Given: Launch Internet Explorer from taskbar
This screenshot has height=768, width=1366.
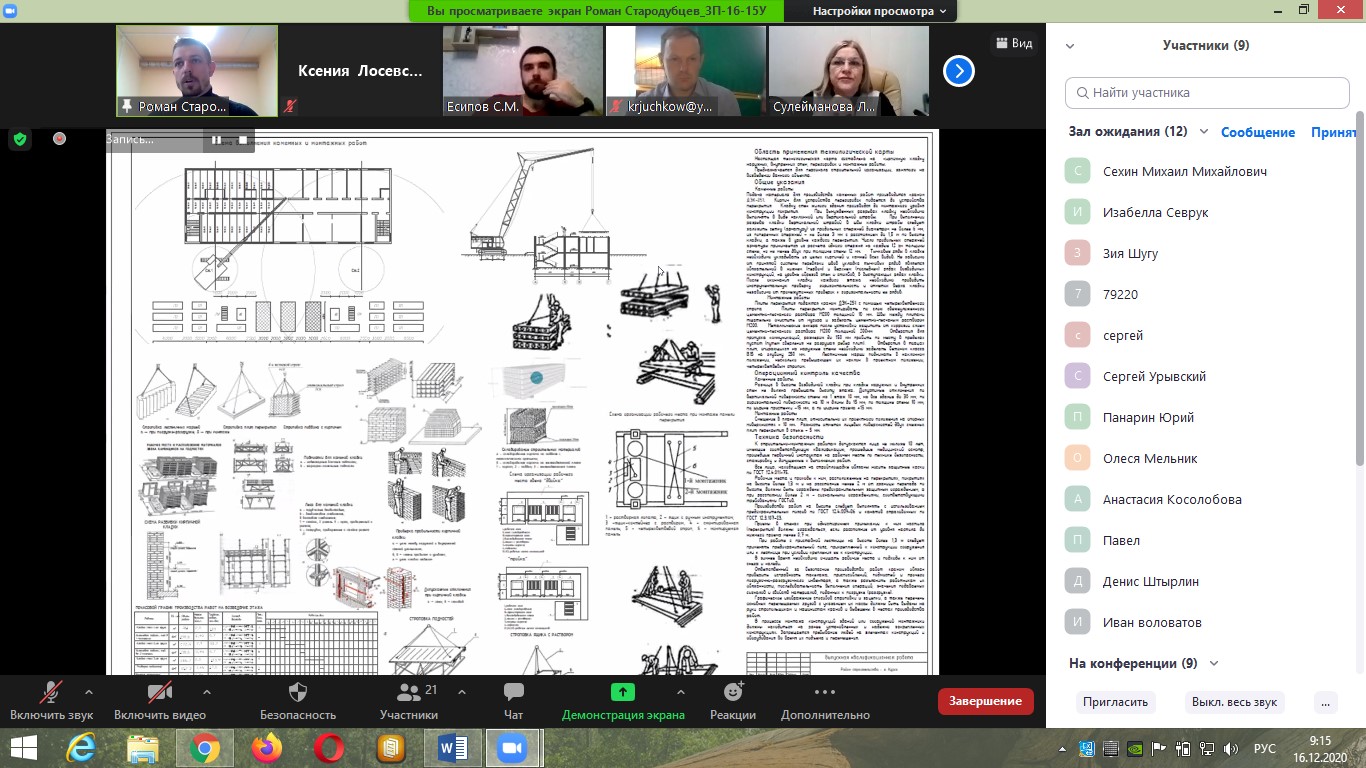Looking at the screenshot, I should click(x=81, y=747).
